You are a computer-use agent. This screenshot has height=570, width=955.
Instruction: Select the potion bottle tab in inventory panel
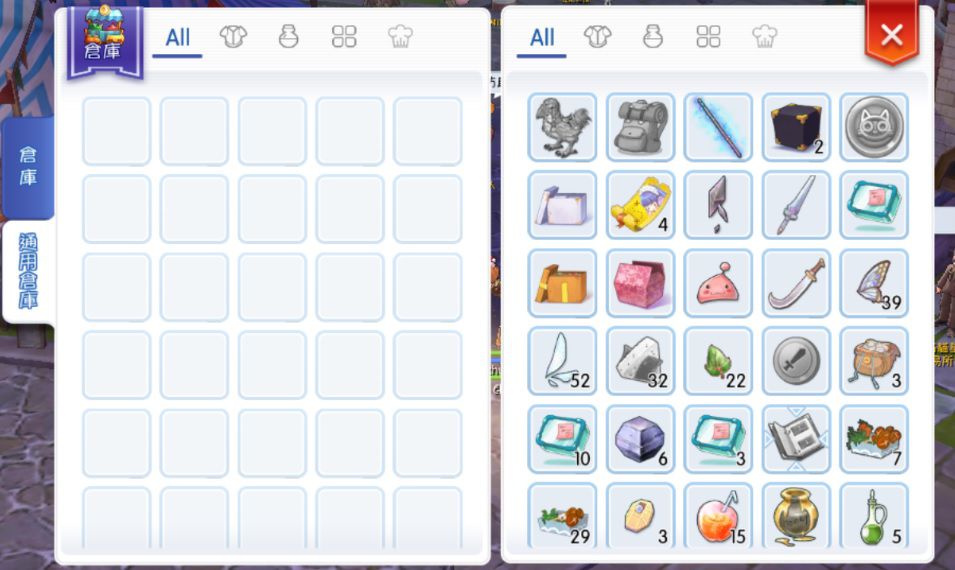coord(653,37)
